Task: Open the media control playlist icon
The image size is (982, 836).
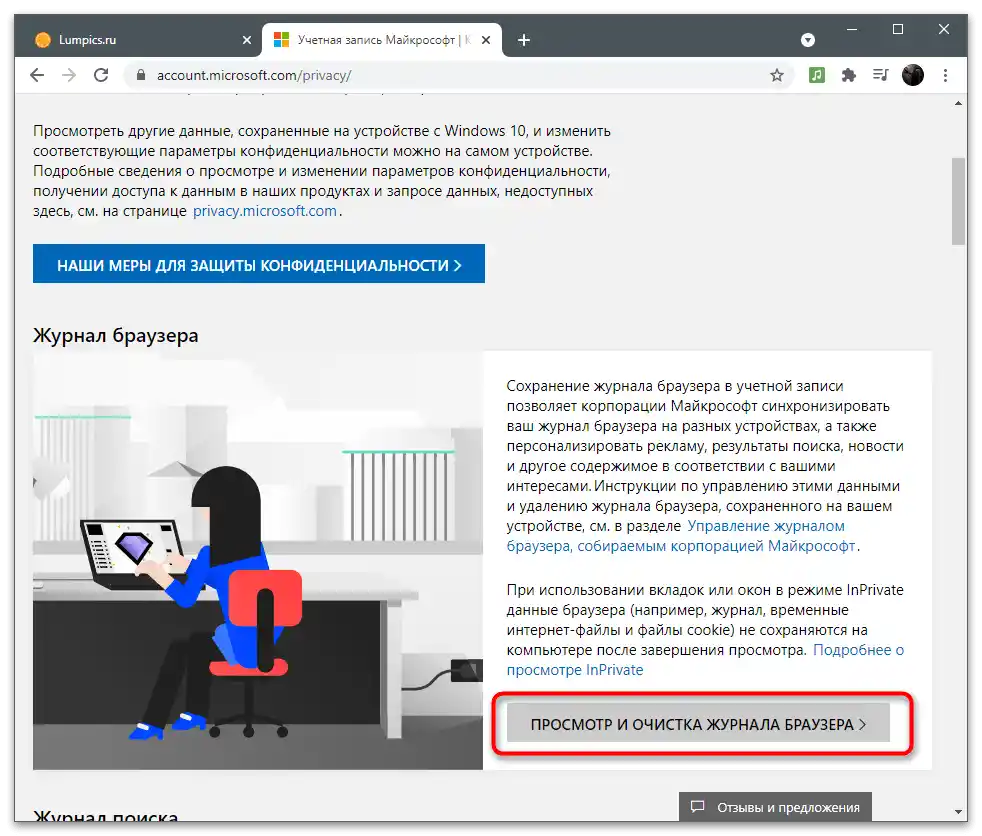Action: [x=881, y=75]
